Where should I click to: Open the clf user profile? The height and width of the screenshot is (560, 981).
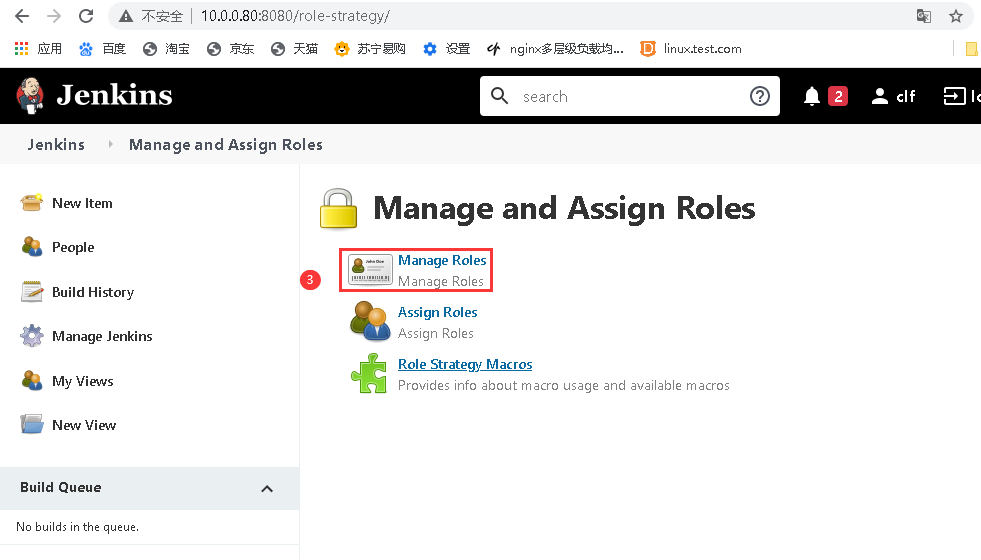(893, 96)
